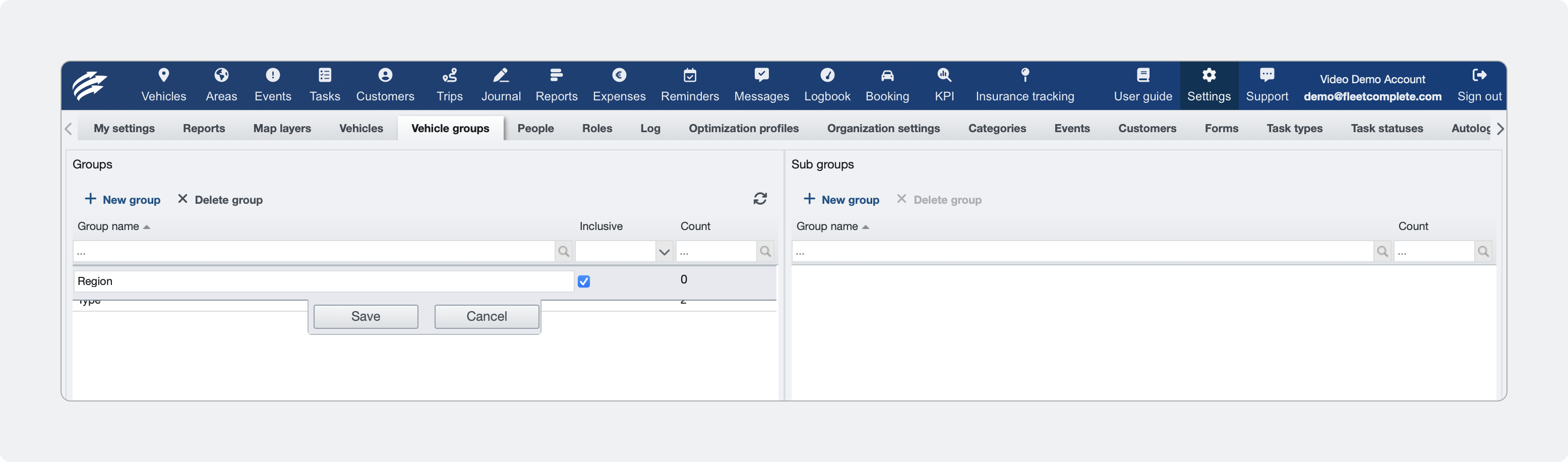This screenshot has height=462, width=1568.
Task: Open the Tasks checklist icon
Action: 324,75
